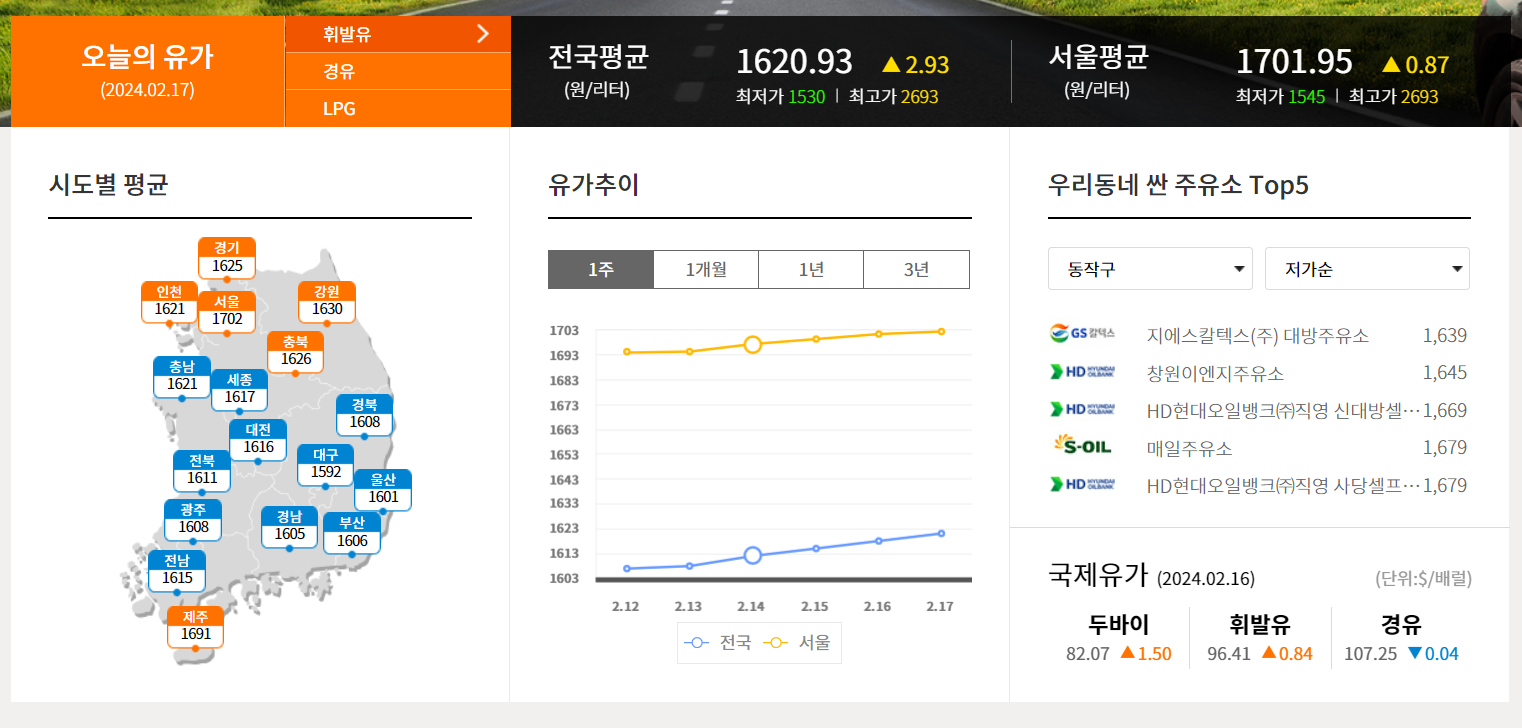Click the S-OIL brand logo
Viewport: 1522px width, 728px height.
(x=1082, y=446)
